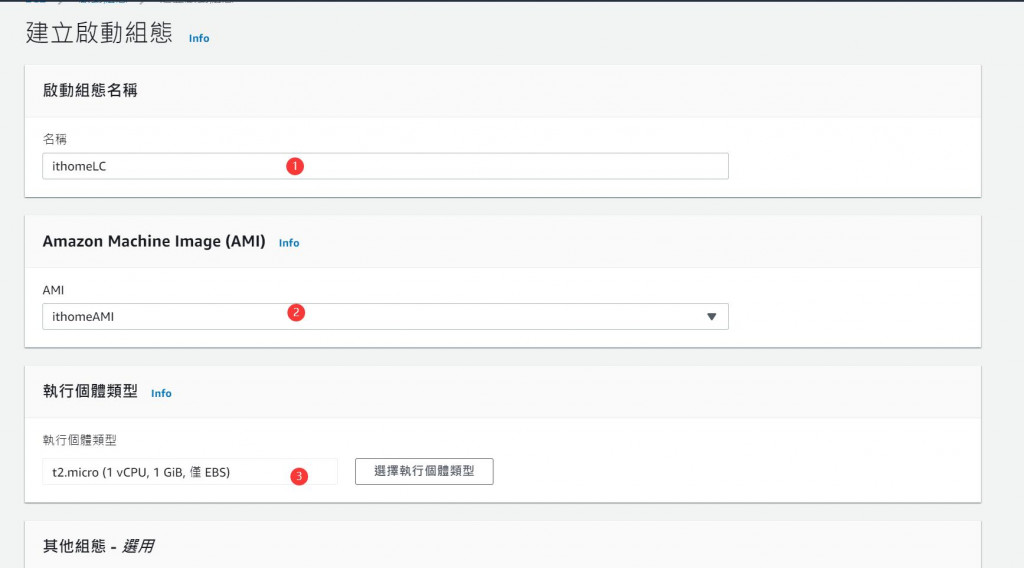
Task: Click the AMI dropdown arrow
Action: click(711, 317)
